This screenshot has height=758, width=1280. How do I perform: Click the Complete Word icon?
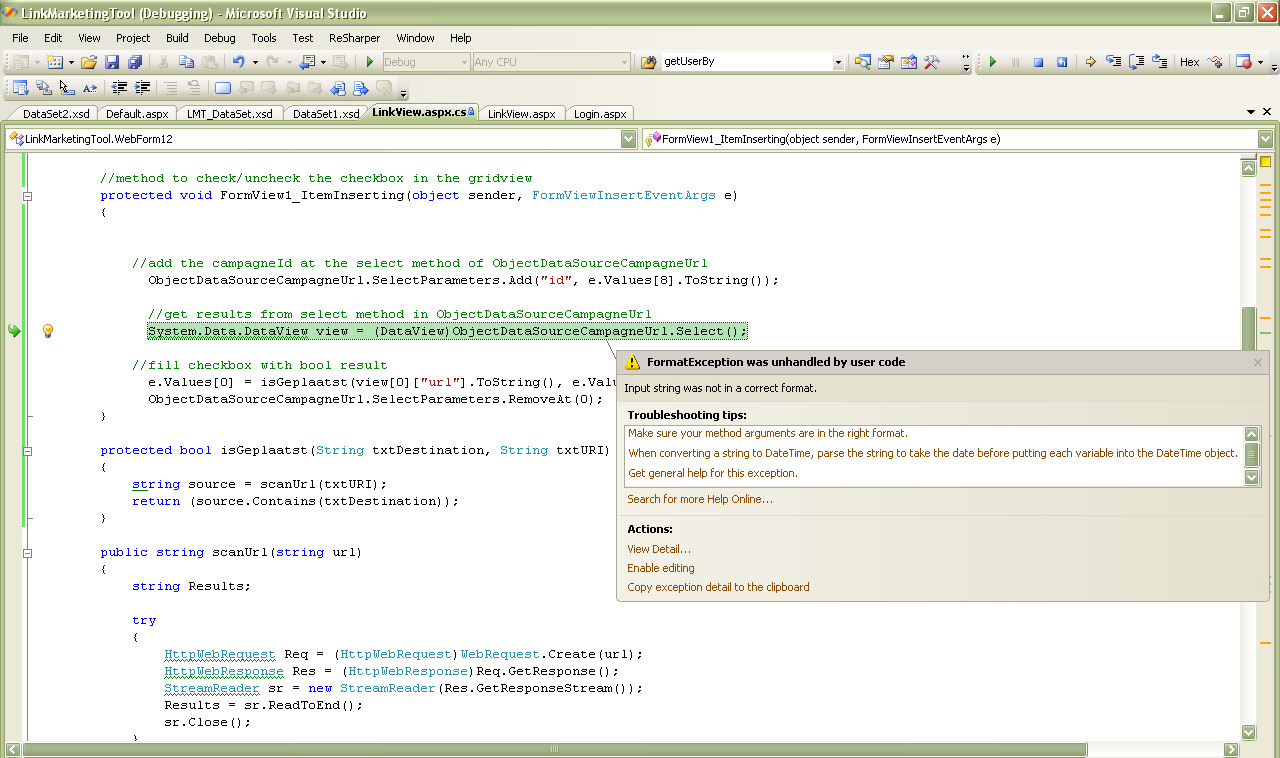[x=90, y=88]
